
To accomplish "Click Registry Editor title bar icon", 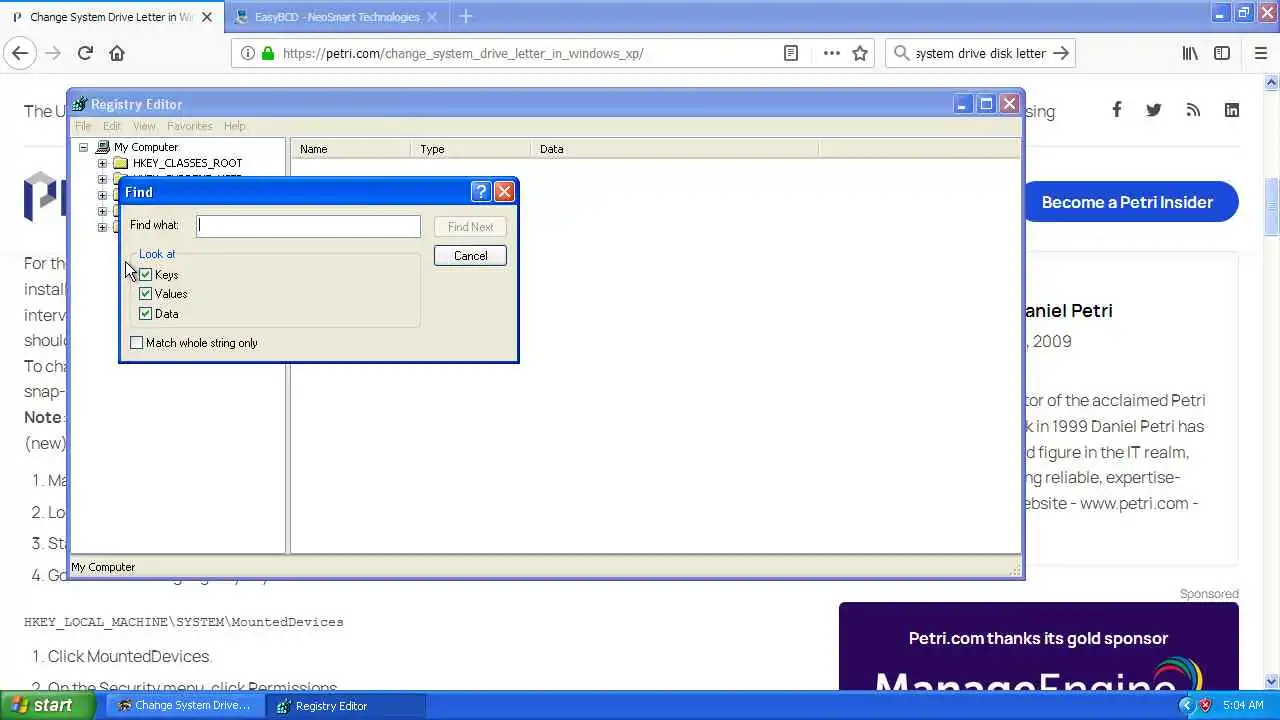I will pyautogui.click(x=80, y=104).
